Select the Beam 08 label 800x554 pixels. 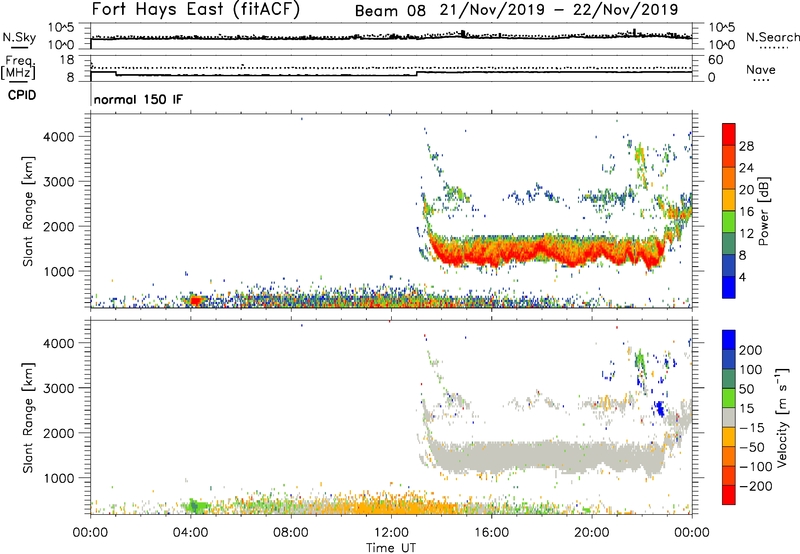pyautogui.click(x=390, y=11)
